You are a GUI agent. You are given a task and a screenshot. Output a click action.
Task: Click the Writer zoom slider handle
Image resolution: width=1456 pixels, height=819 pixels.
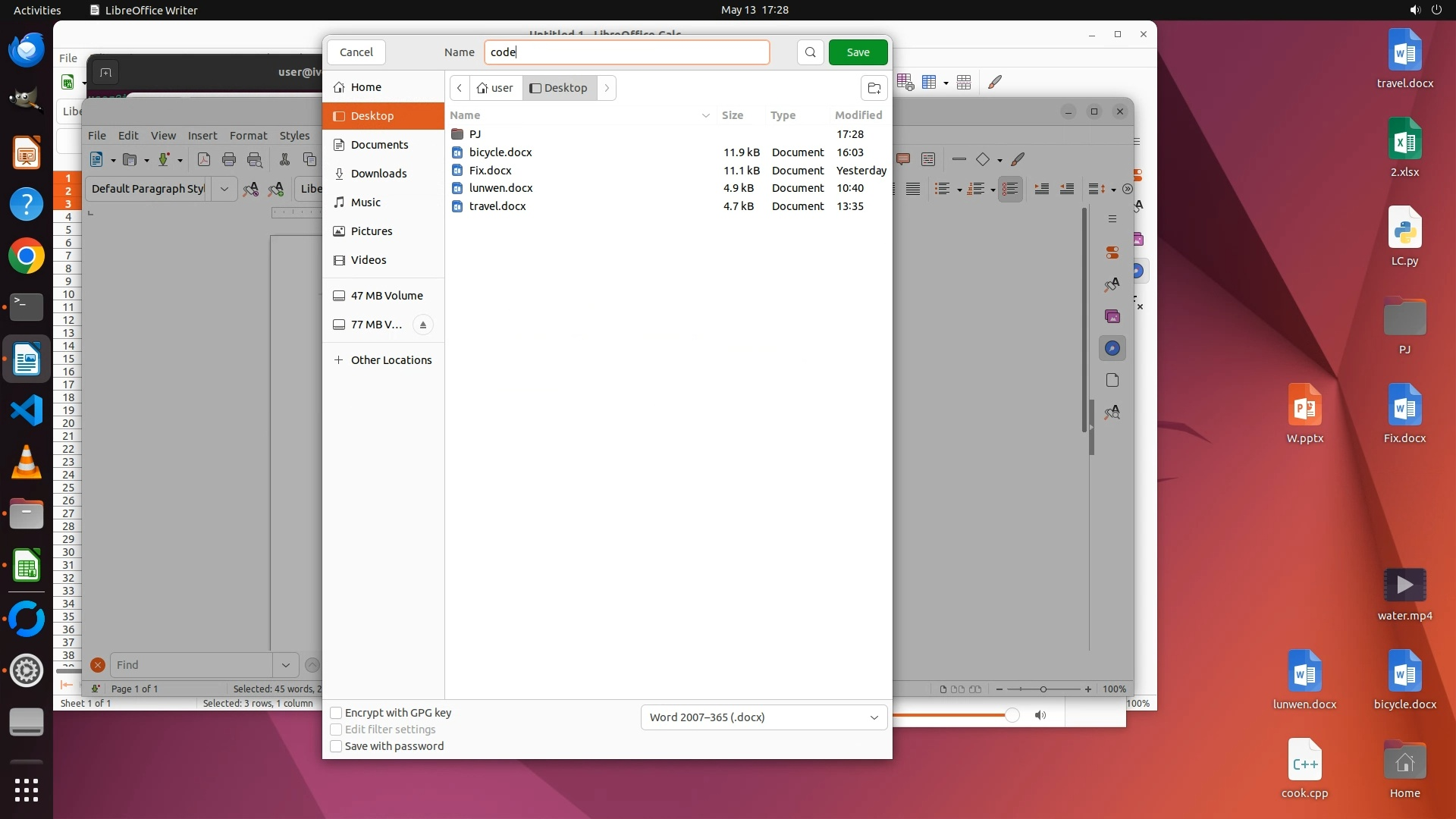[x=1043, y=689]
